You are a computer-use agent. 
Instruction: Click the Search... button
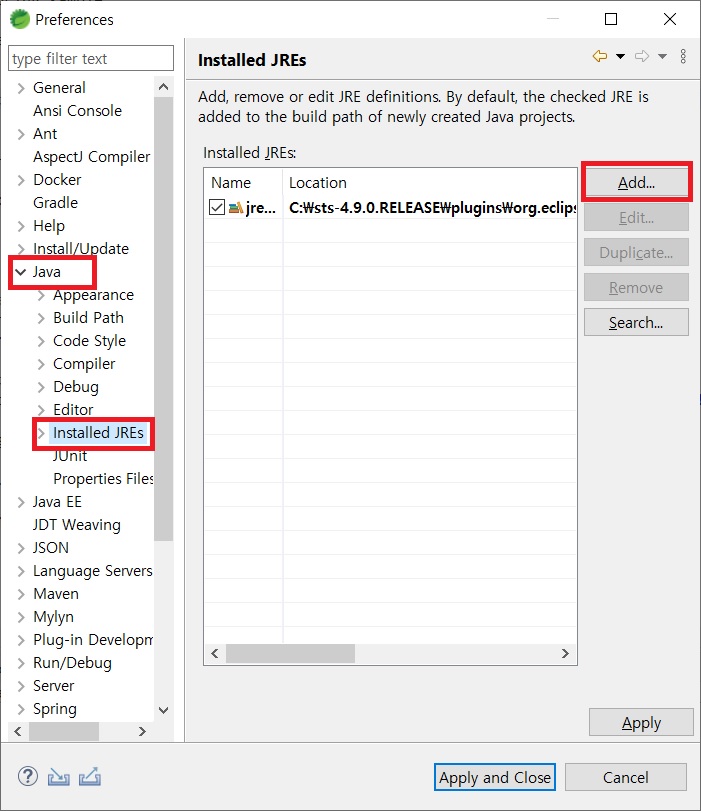pos(636,322)
